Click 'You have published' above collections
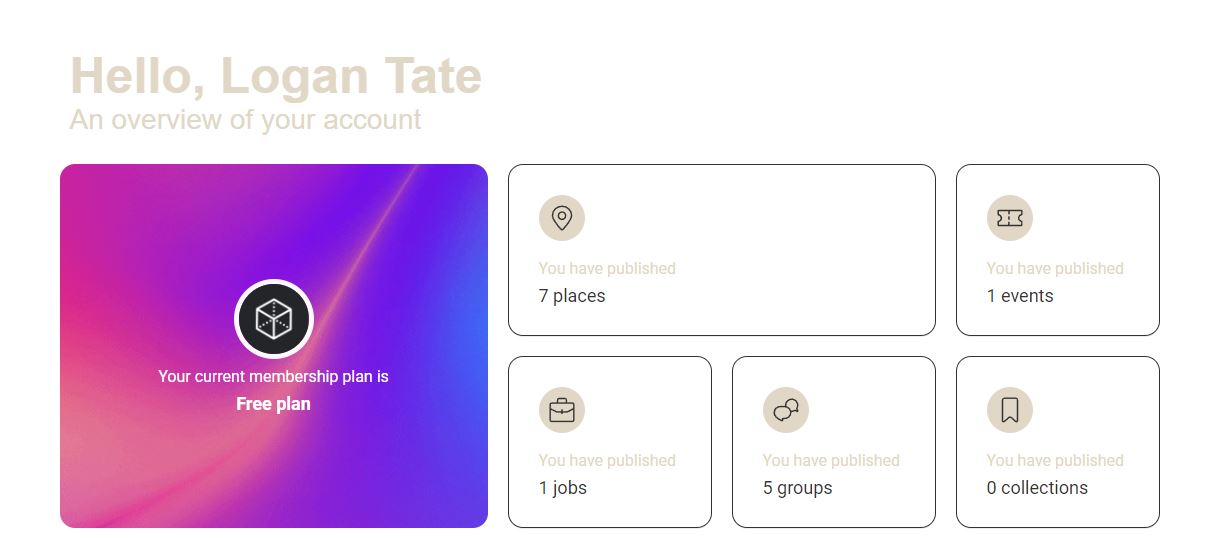This screenshot has width=1206, height=538. point(1055,461)
